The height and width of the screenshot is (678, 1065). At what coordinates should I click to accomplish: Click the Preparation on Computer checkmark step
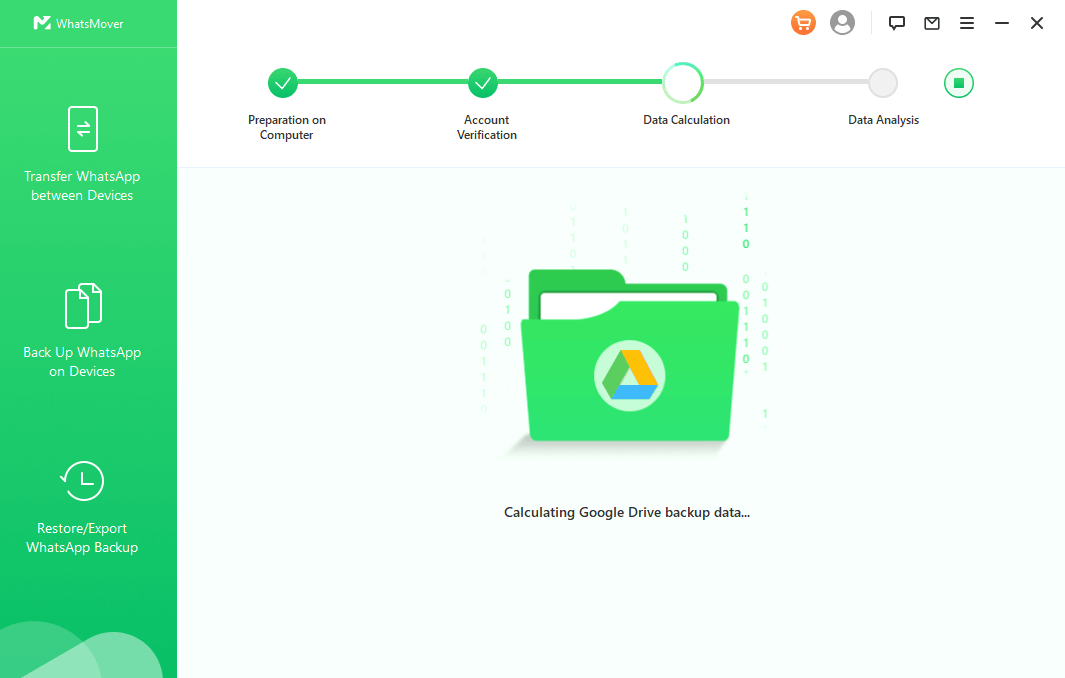click(283, 83)
